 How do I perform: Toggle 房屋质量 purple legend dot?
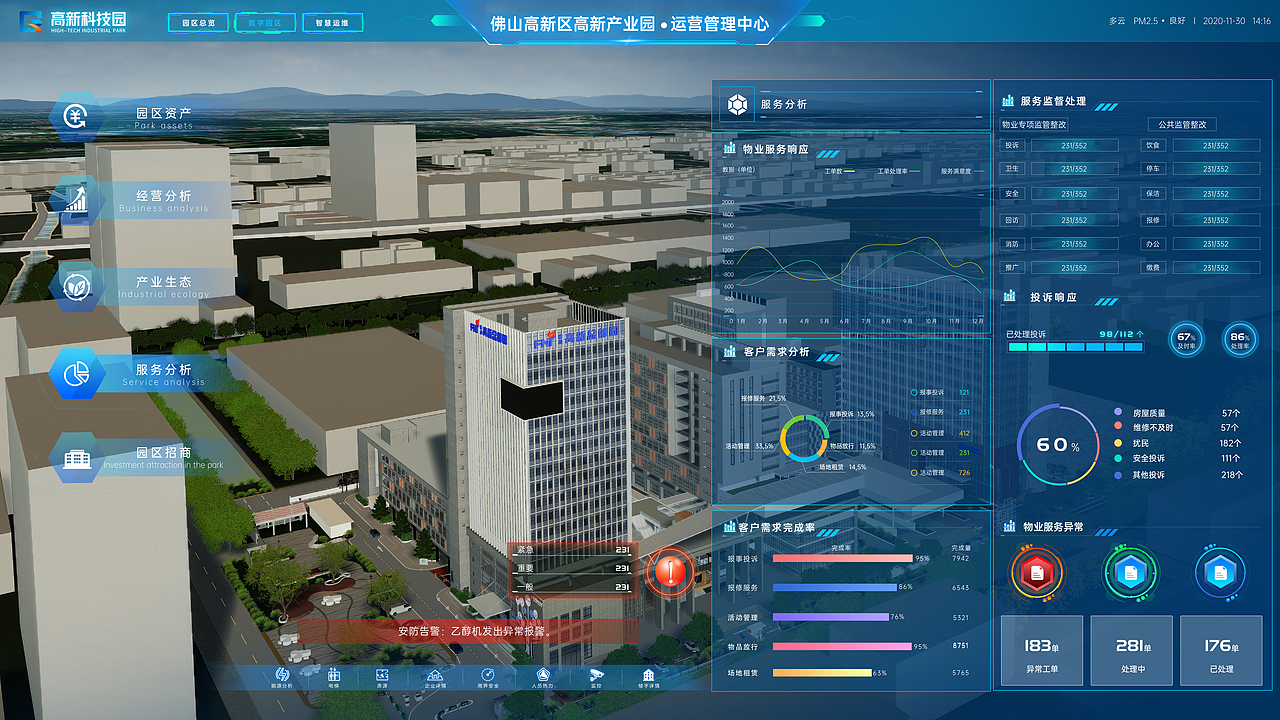pyautogui.click(x=1118, y=412)
